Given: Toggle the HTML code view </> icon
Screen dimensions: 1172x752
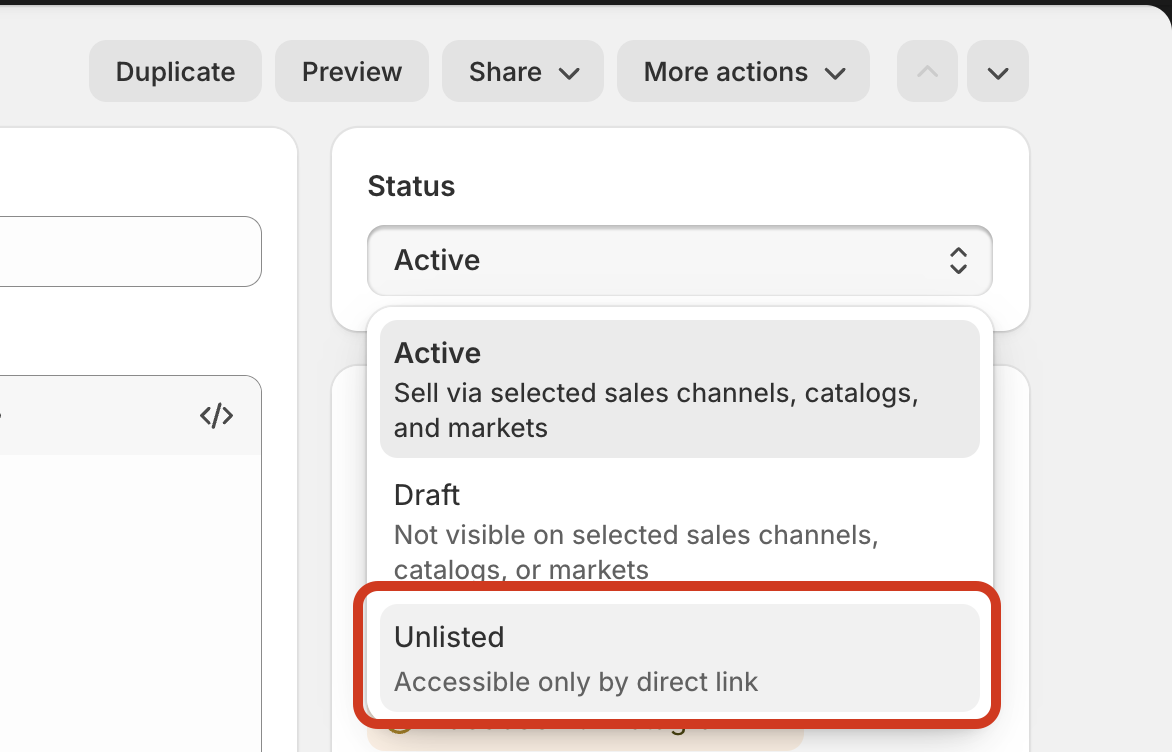Looking at the screenshot, I should click(x=217, y=415).
